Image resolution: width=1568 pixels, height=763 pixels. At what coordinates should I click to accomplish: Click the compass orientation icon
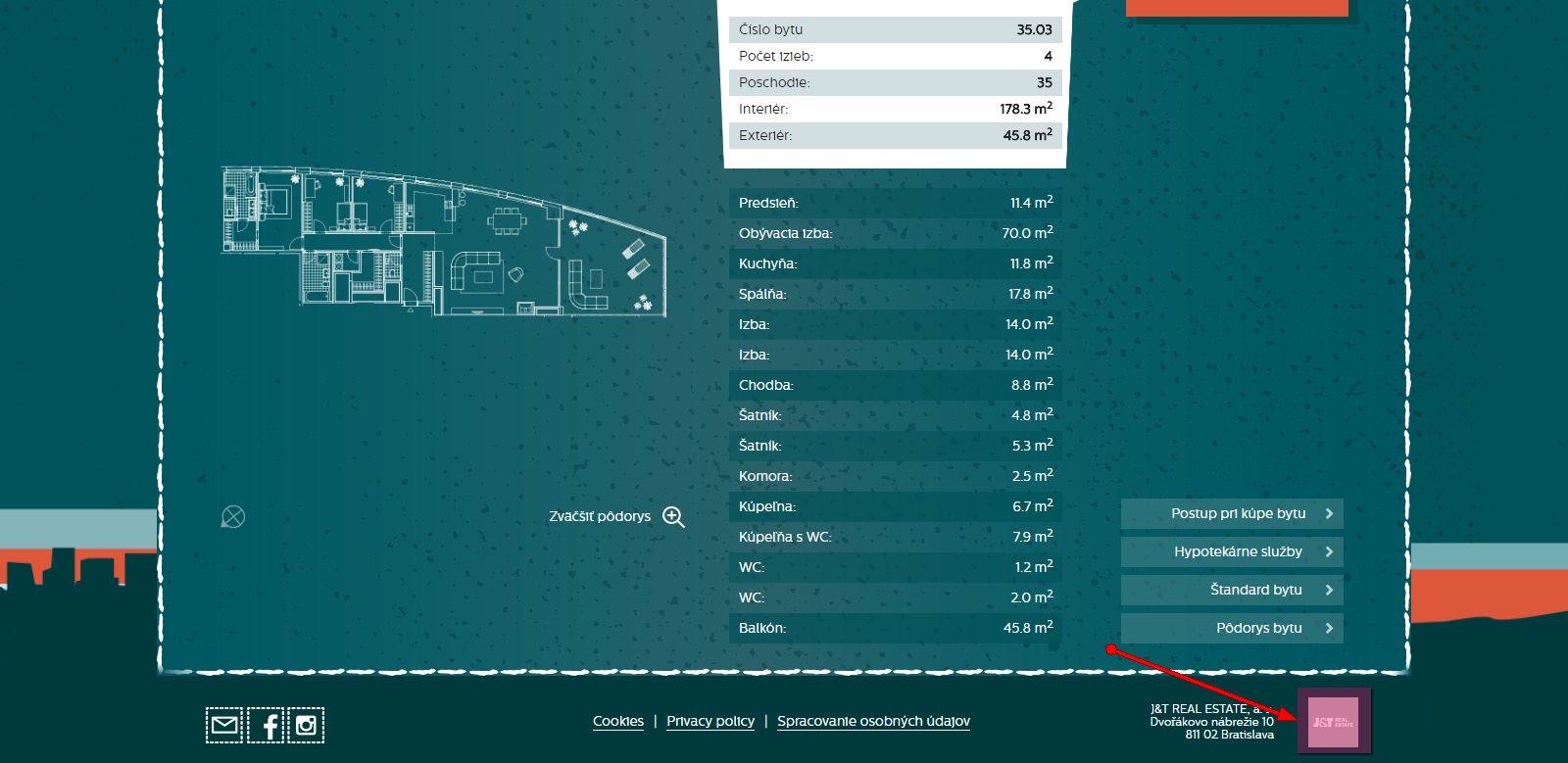(233, 516)
